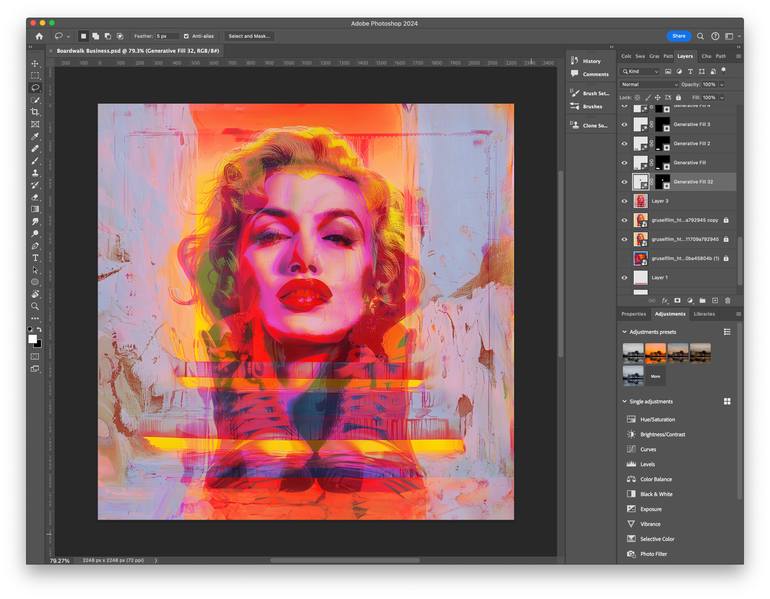Screen dimensions: 770x599
Task: Click the Select and Mask button
Action: point(249,36)
